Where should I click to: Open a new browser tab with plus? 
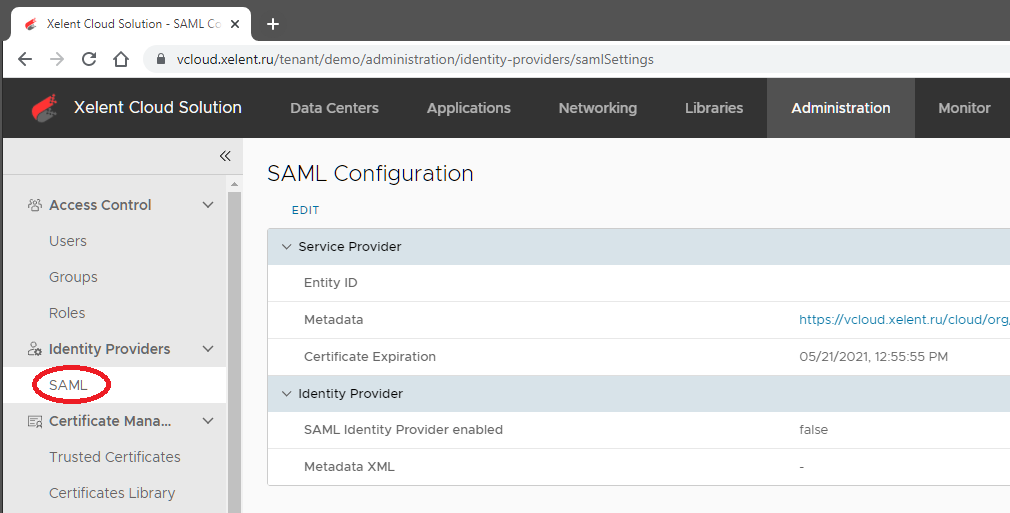click(x=273, y=24)
